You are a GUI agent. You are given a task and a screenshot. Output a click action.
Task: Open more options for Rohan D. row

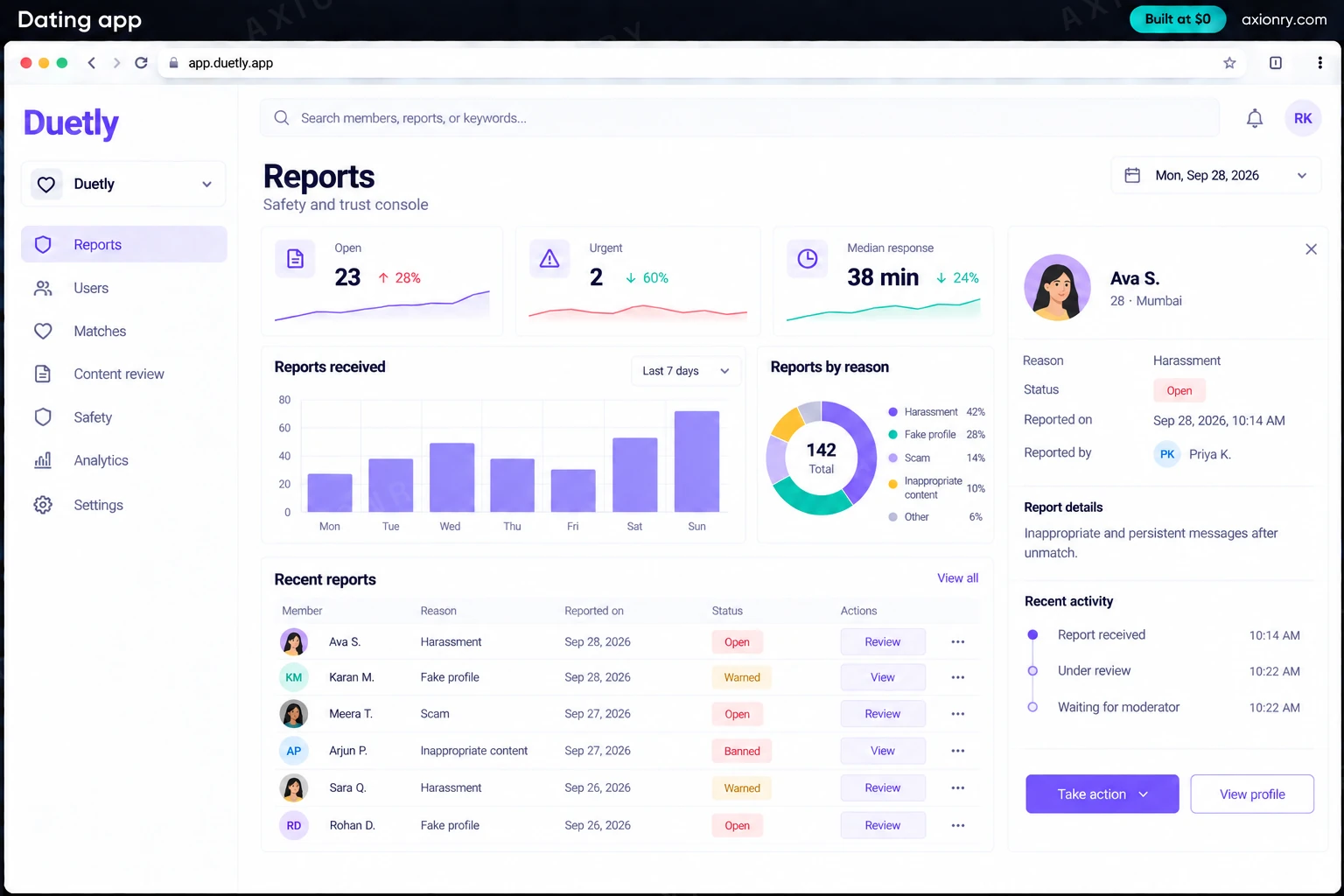pos(958,825)
